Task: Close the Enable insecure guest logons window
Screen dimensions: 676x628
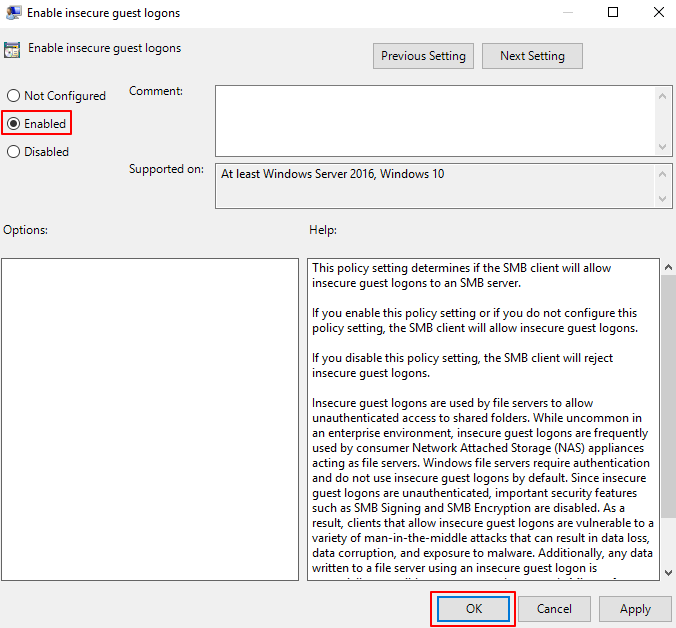Action: coord(659,12)
